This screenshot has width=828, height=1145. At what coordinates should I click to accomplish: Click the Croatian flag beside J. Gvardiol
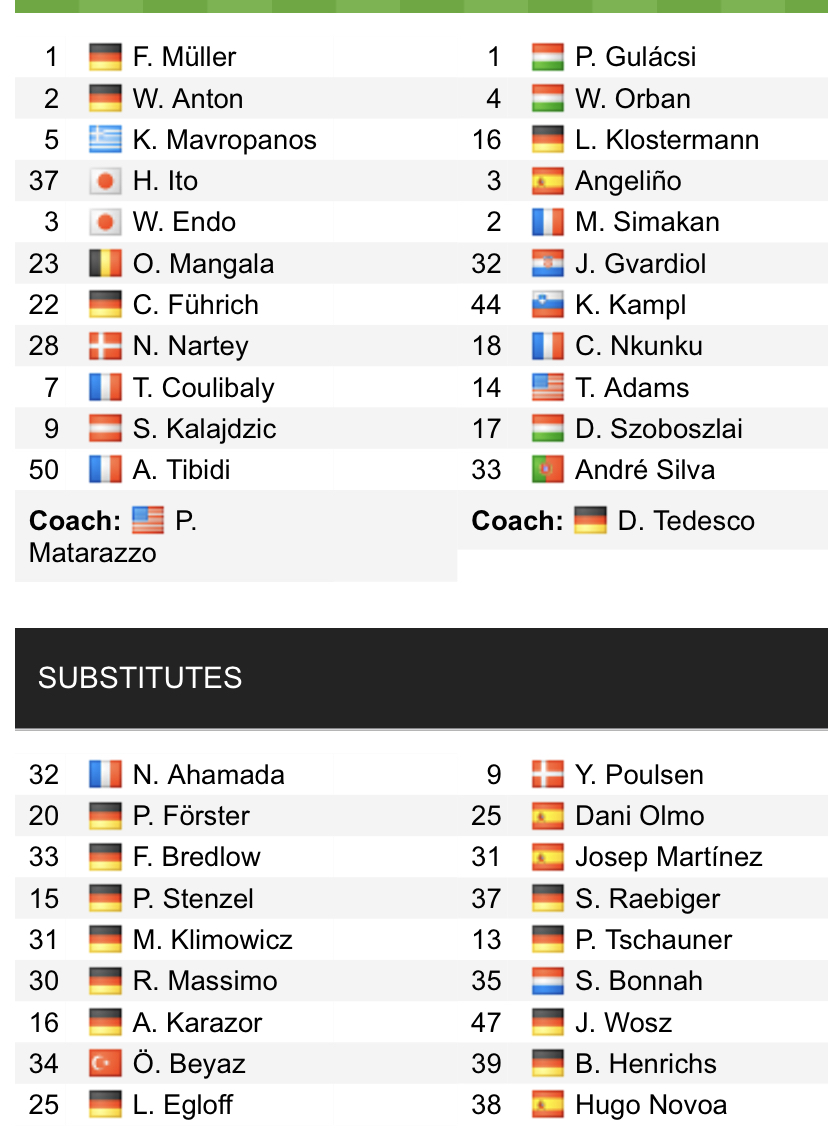click(x=548, y=264)
